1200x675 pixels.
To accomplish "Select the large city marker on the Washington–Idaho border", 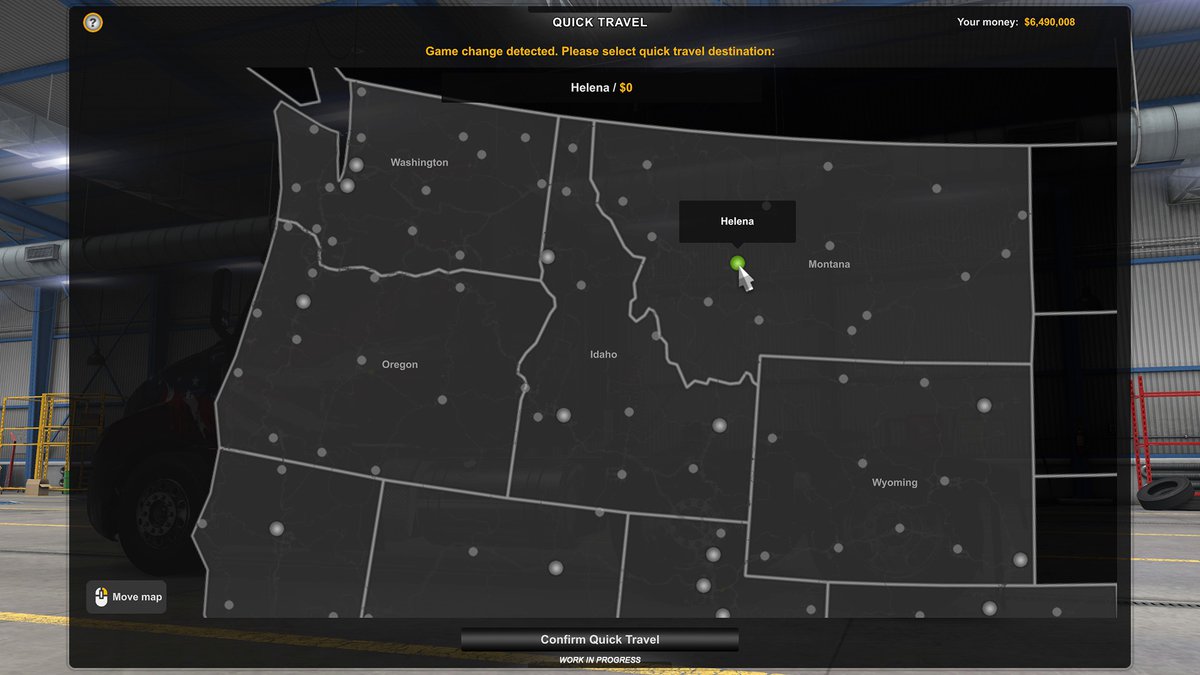I will (548, 257).
